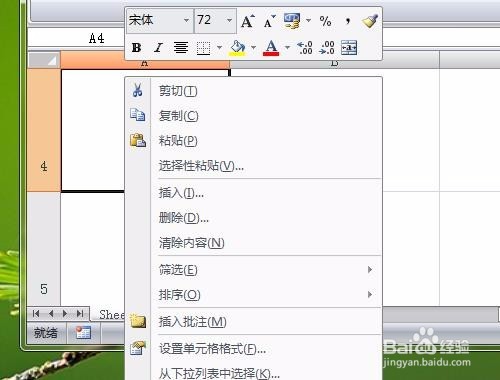Expand the 排序(O) sort submenu

click(253, 295)
